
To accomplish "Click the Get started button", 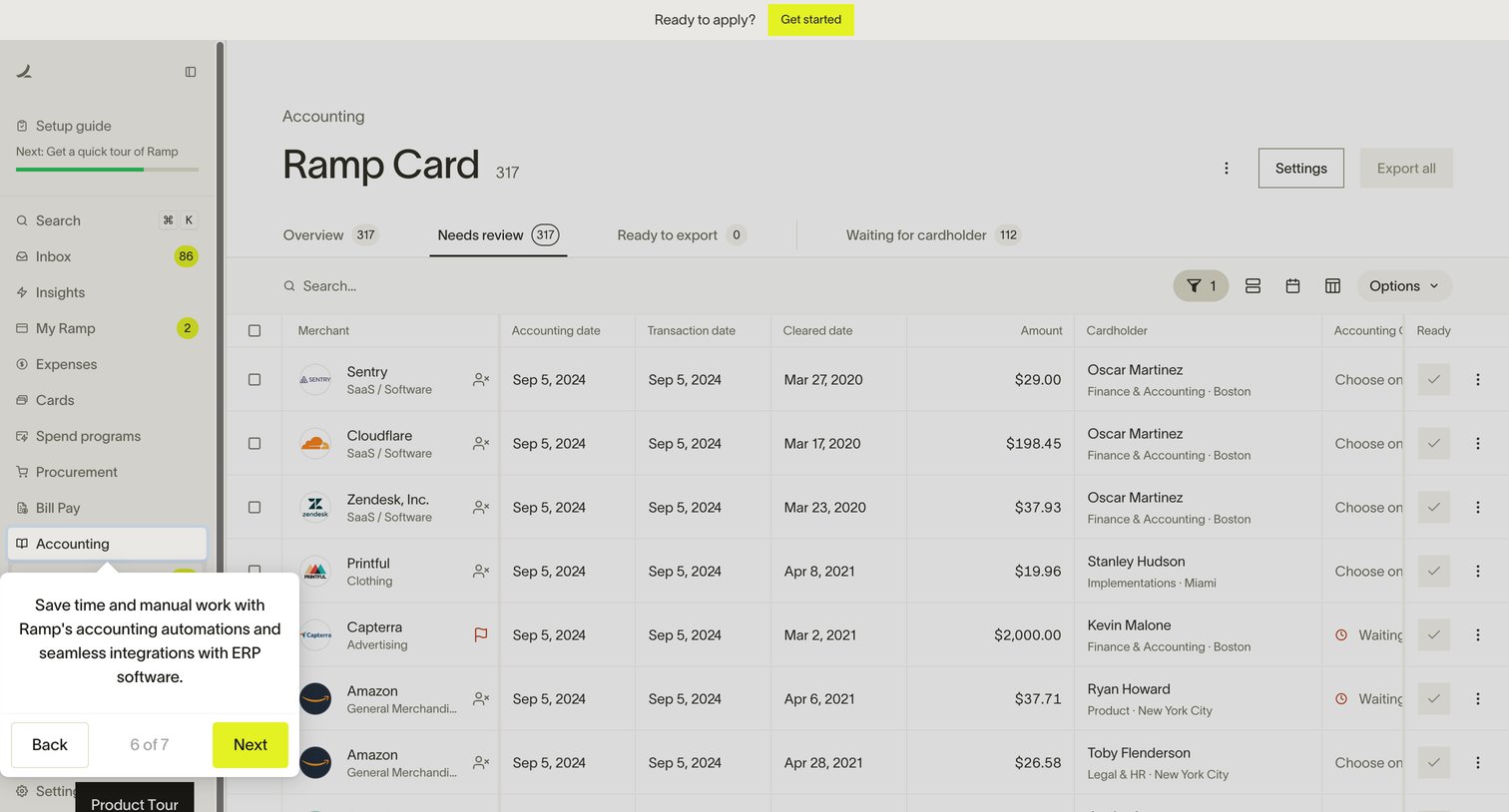I will (810, 20).
